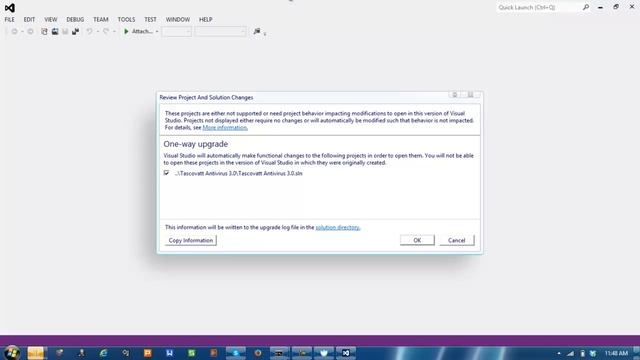640x360 pixels.
Task: Click the Tascovatt Antivirus 3.0.sln path text
Action: [238, 173]
